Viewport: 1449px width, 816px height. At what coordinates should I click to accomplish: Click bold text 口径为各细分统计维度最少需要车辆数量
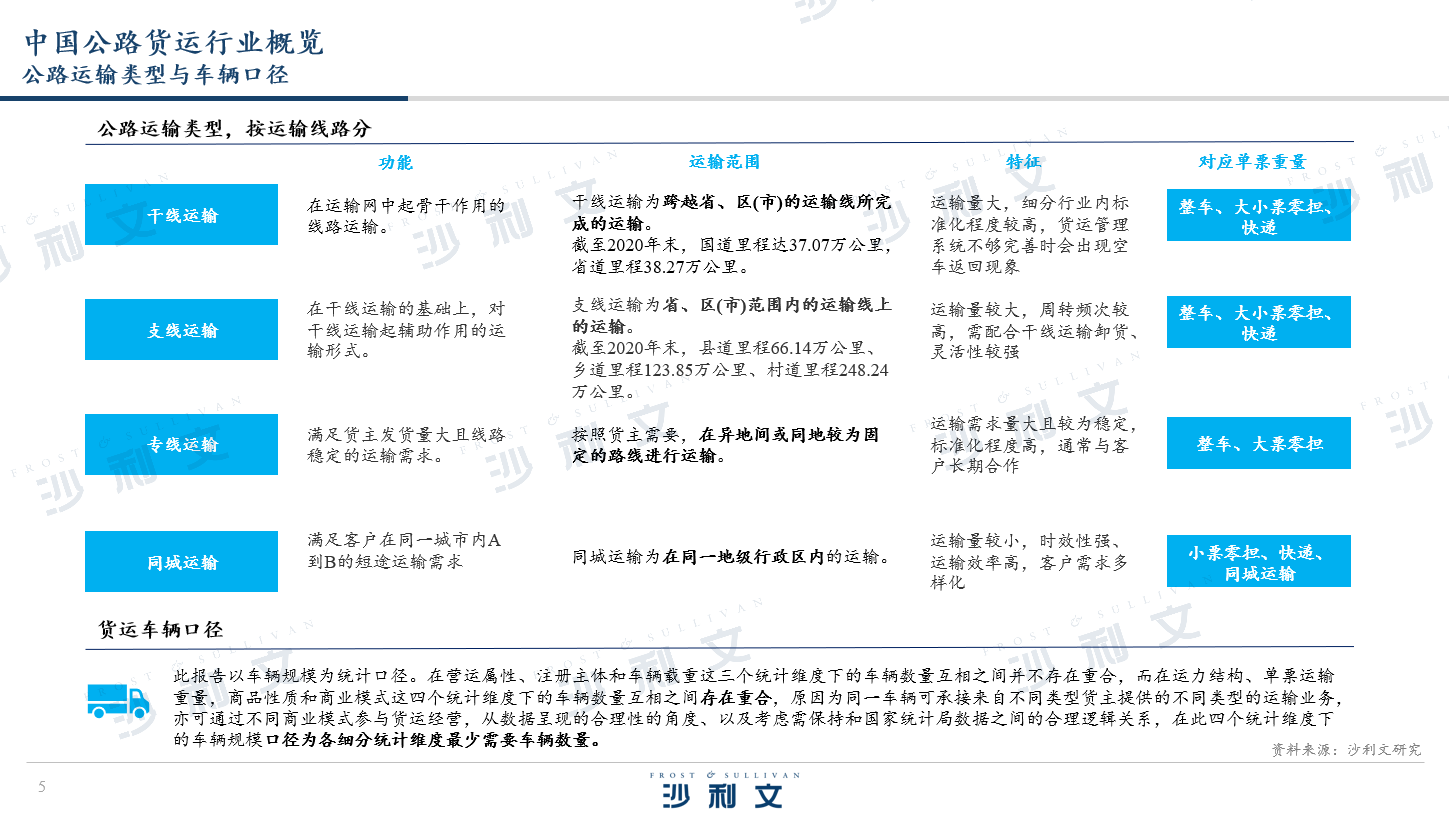pos(434,740)
